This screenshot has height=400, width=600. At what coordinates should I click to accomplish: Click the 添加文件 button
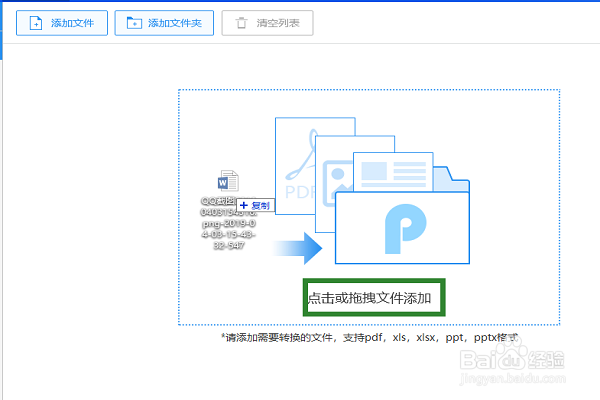click(62, 23)
